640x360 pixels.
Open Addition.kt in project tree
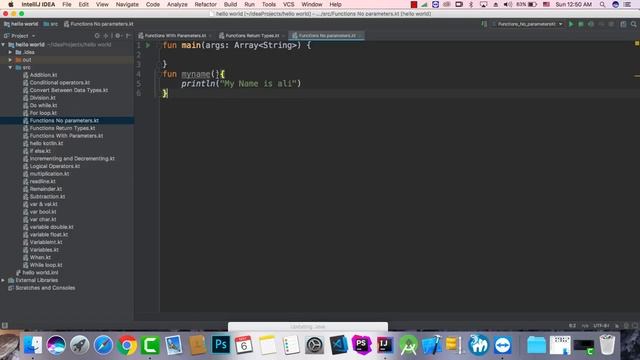tap(43, 75)
